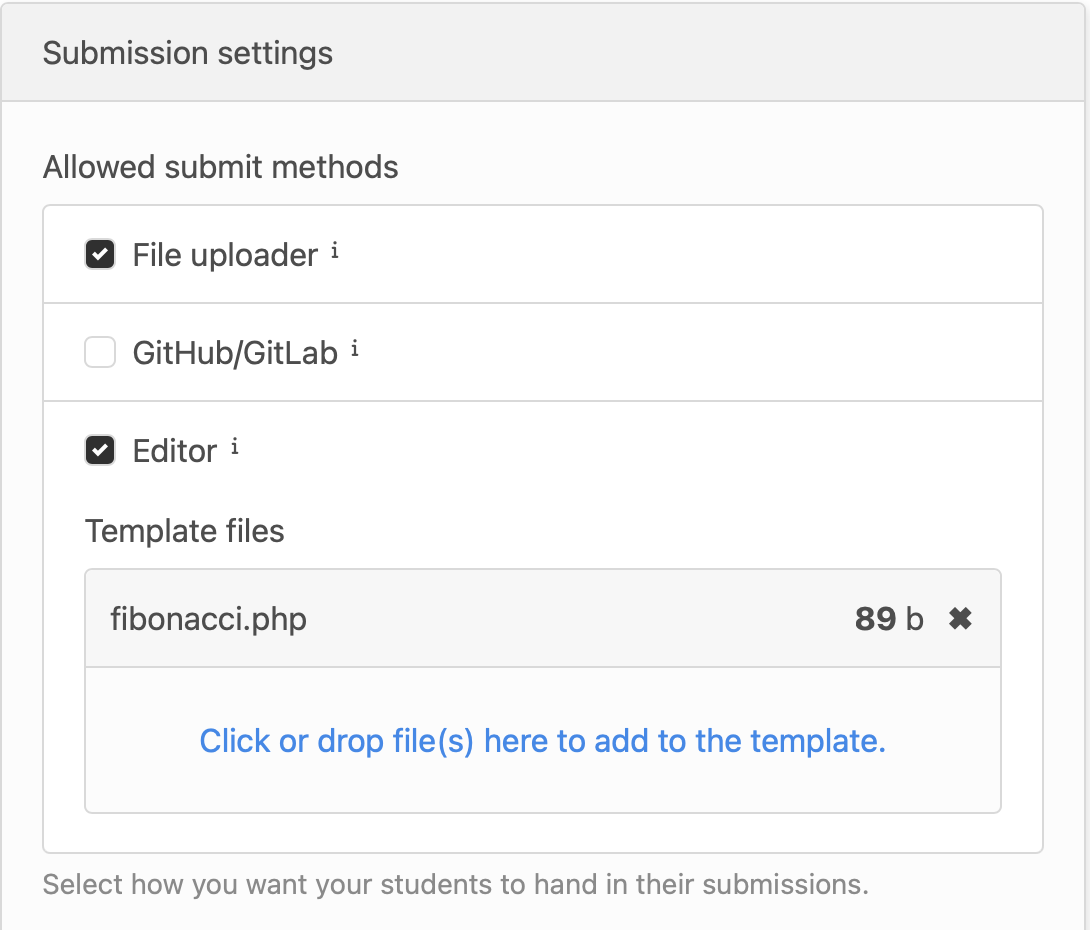Open the info icon next to GitHub/GitLab
The image size is (1090, 930).
(x=355, y=350)
